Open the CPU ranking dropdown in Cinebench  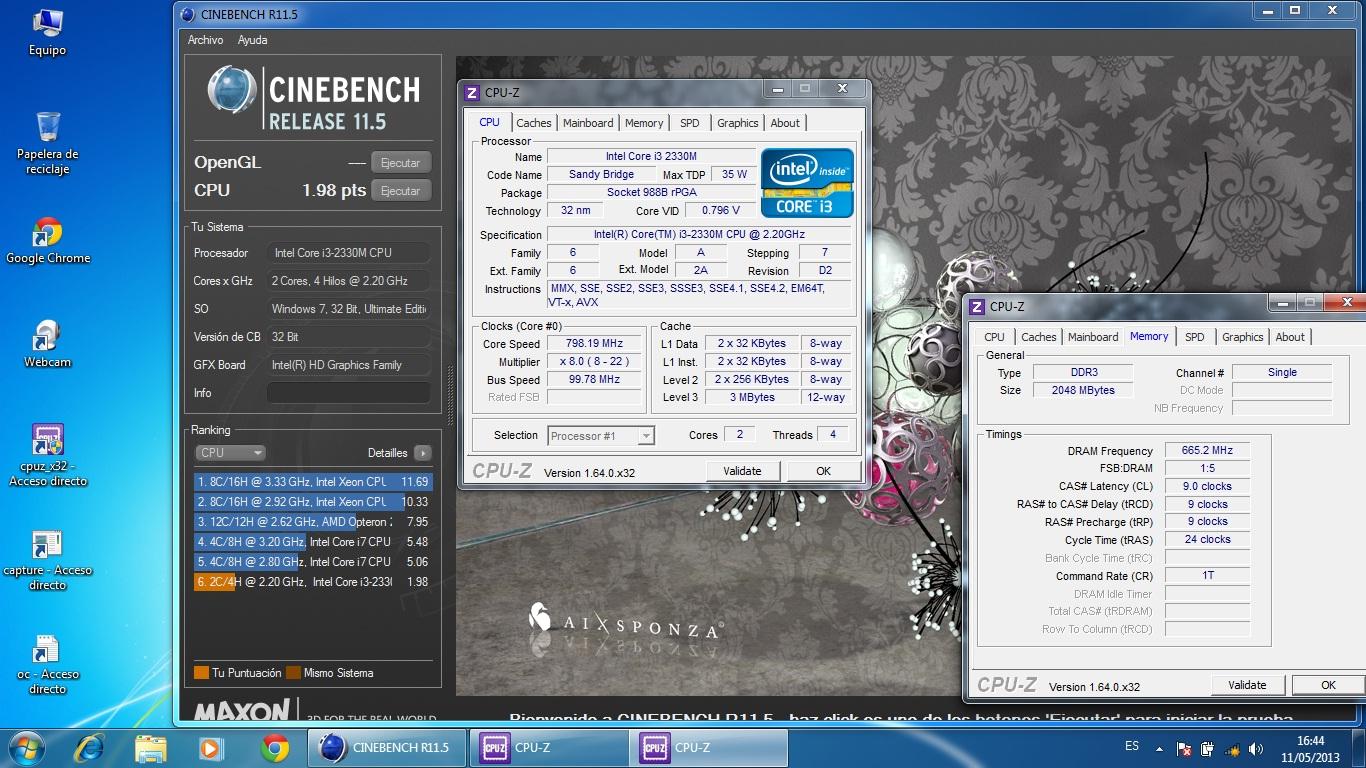230,452
